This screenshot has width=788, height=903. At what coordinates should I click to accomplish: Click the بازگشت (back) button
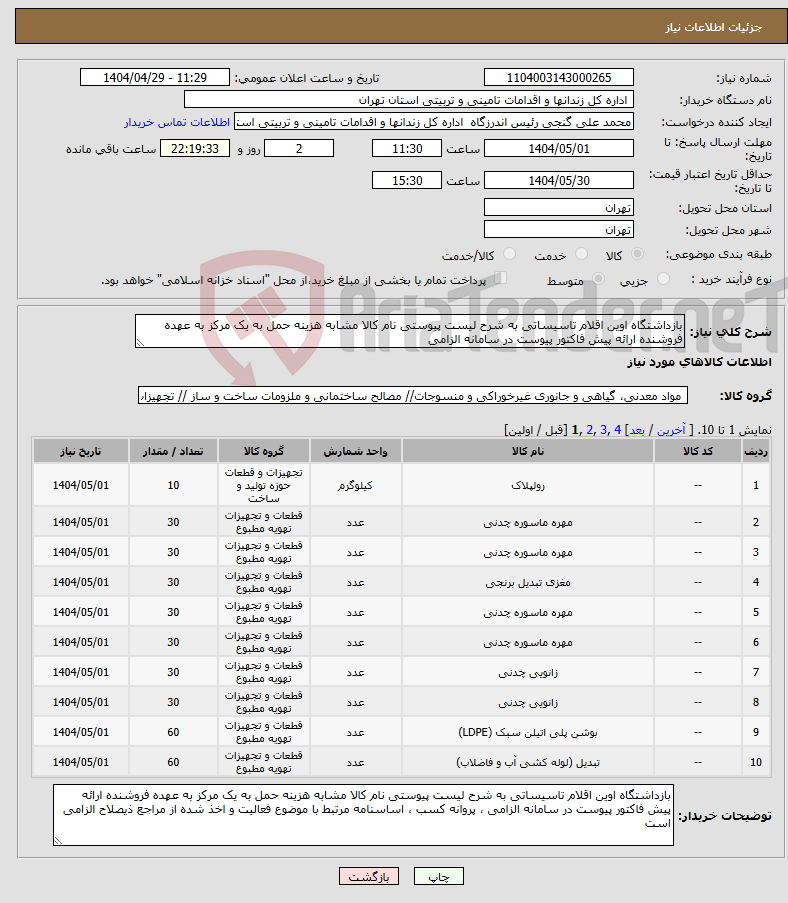tap(369, 877)
